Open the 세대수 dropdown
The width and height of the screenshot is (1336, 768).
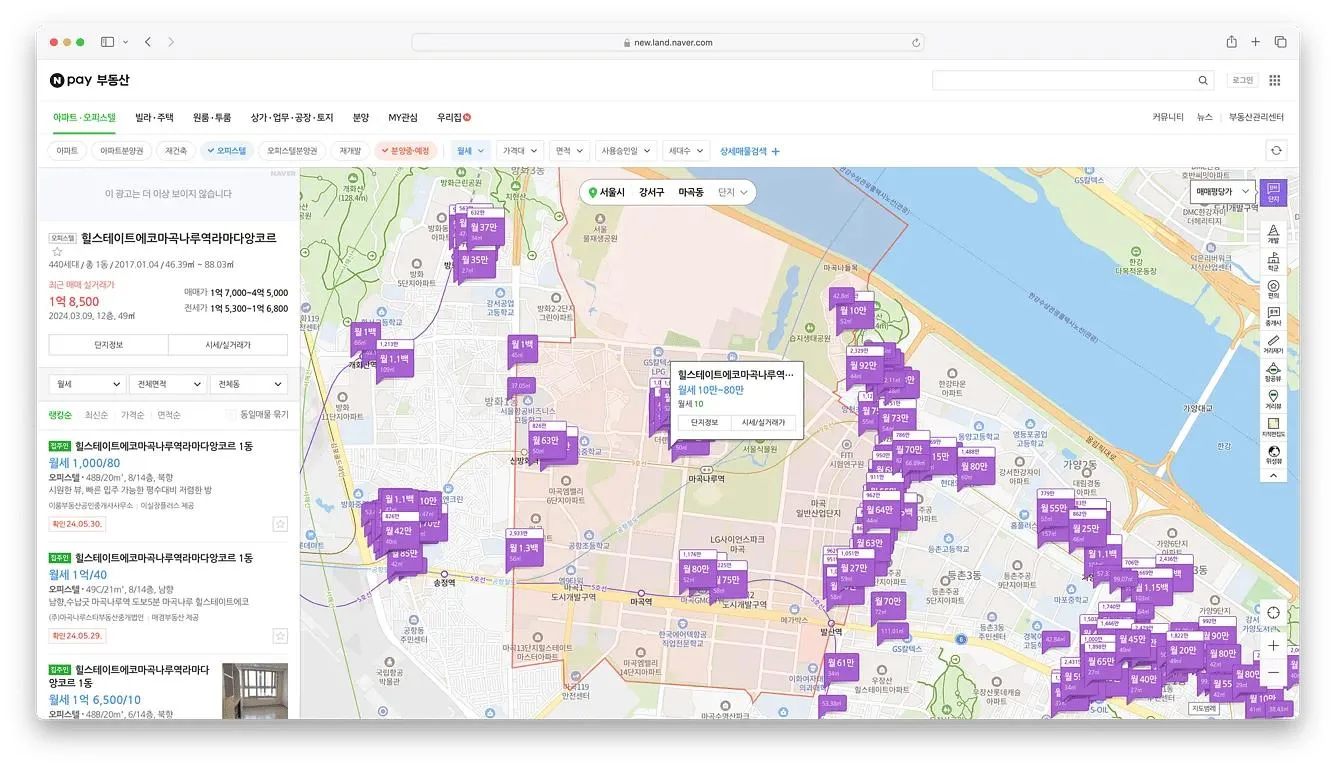pos(685,151)
